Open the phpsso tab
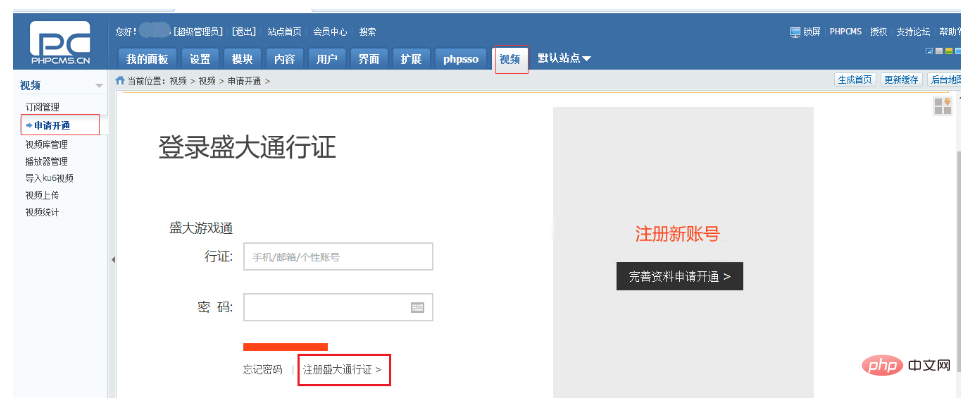 tap(461, 59)
